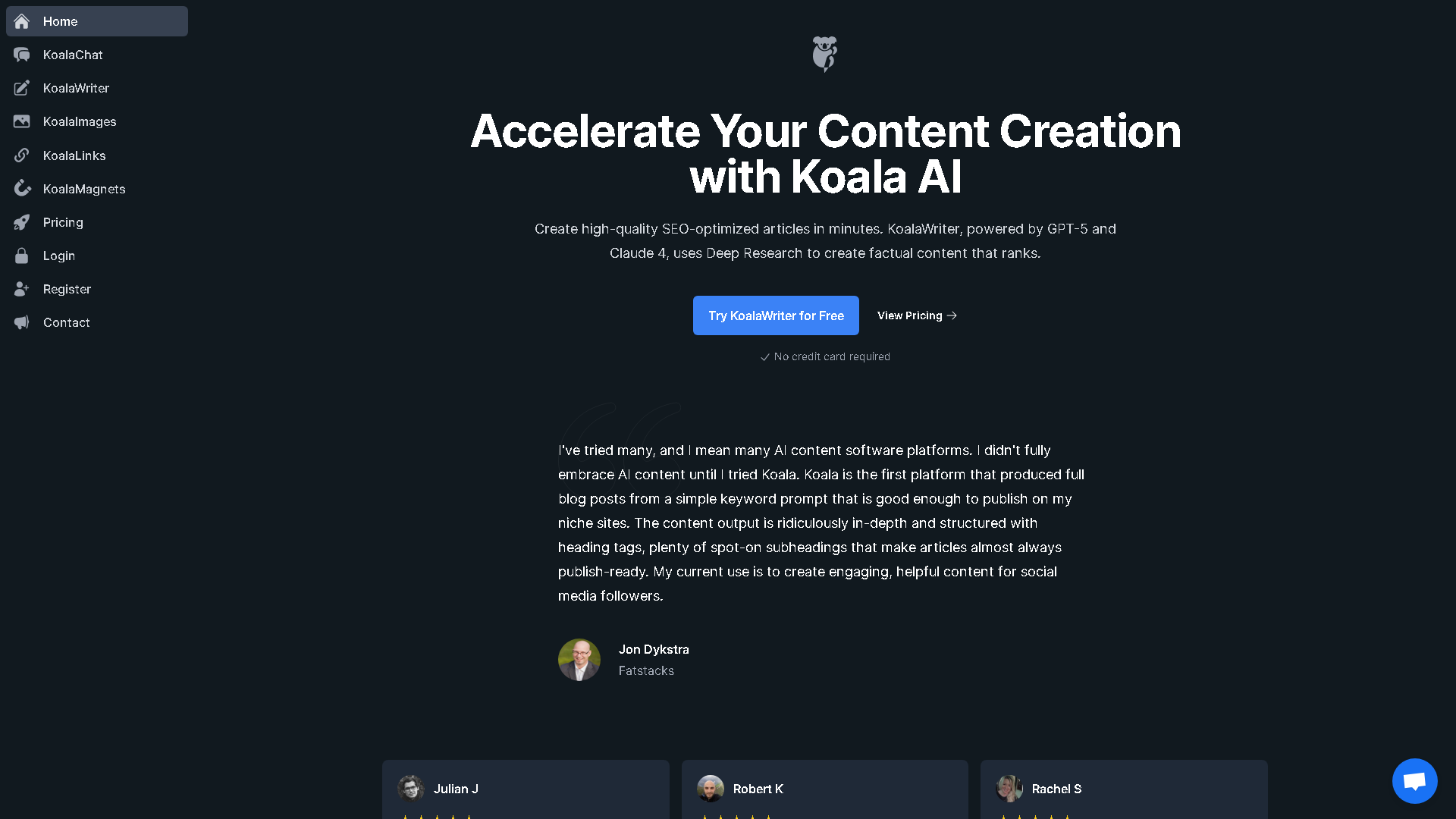Viewport: 1456px width, 819px height.
Task: Click Try KoalaWriter for Free
Action: click(x=775, y=315)
